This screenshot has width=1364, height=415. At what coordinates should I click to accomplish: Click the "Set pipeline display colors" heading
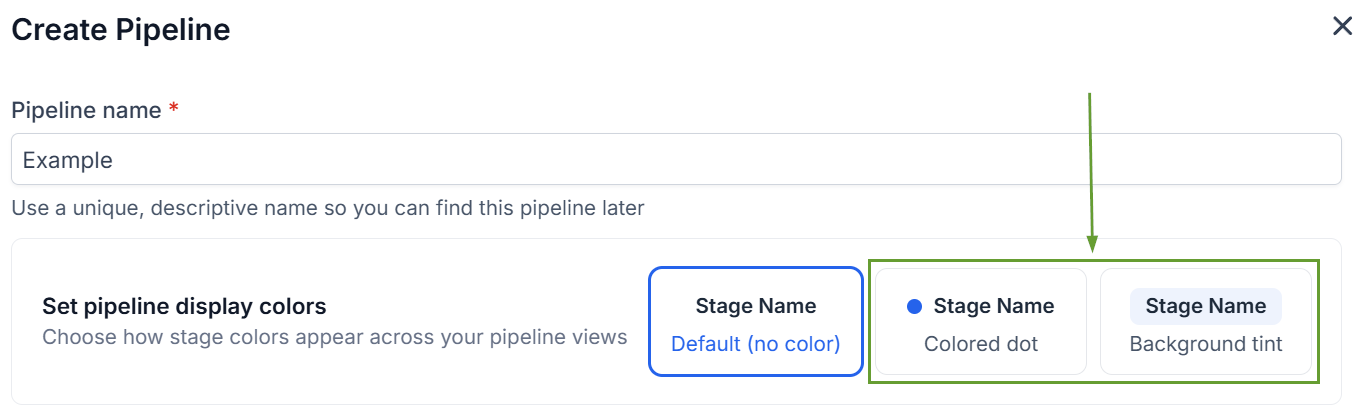point(184,306)
